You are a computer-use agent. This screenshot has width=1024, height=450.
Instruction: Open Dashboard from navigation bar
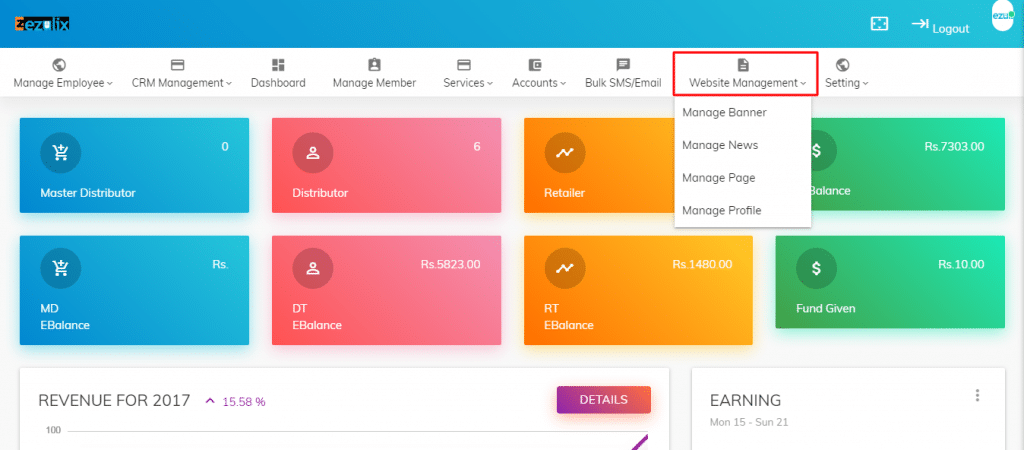(278, 83)
